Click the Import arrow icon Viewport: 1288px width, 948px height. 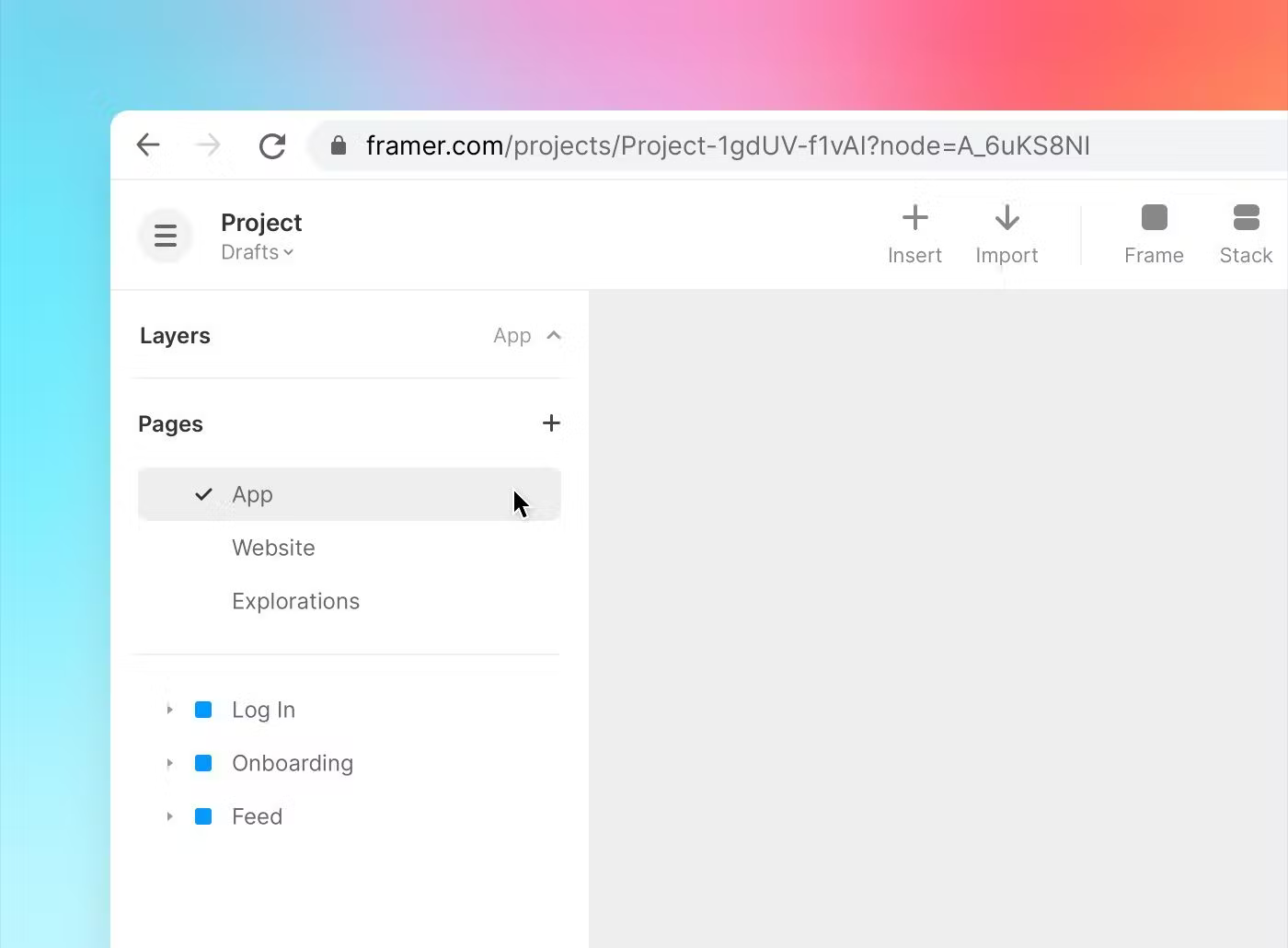[1006, 218]
